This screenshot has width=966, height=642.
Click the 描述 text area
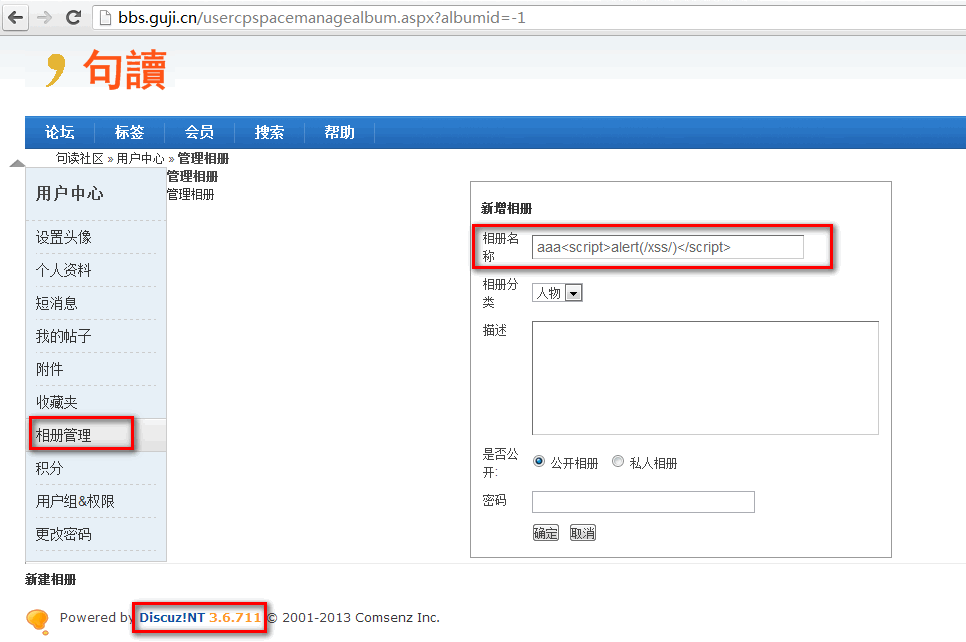click(x=705, y=378)
